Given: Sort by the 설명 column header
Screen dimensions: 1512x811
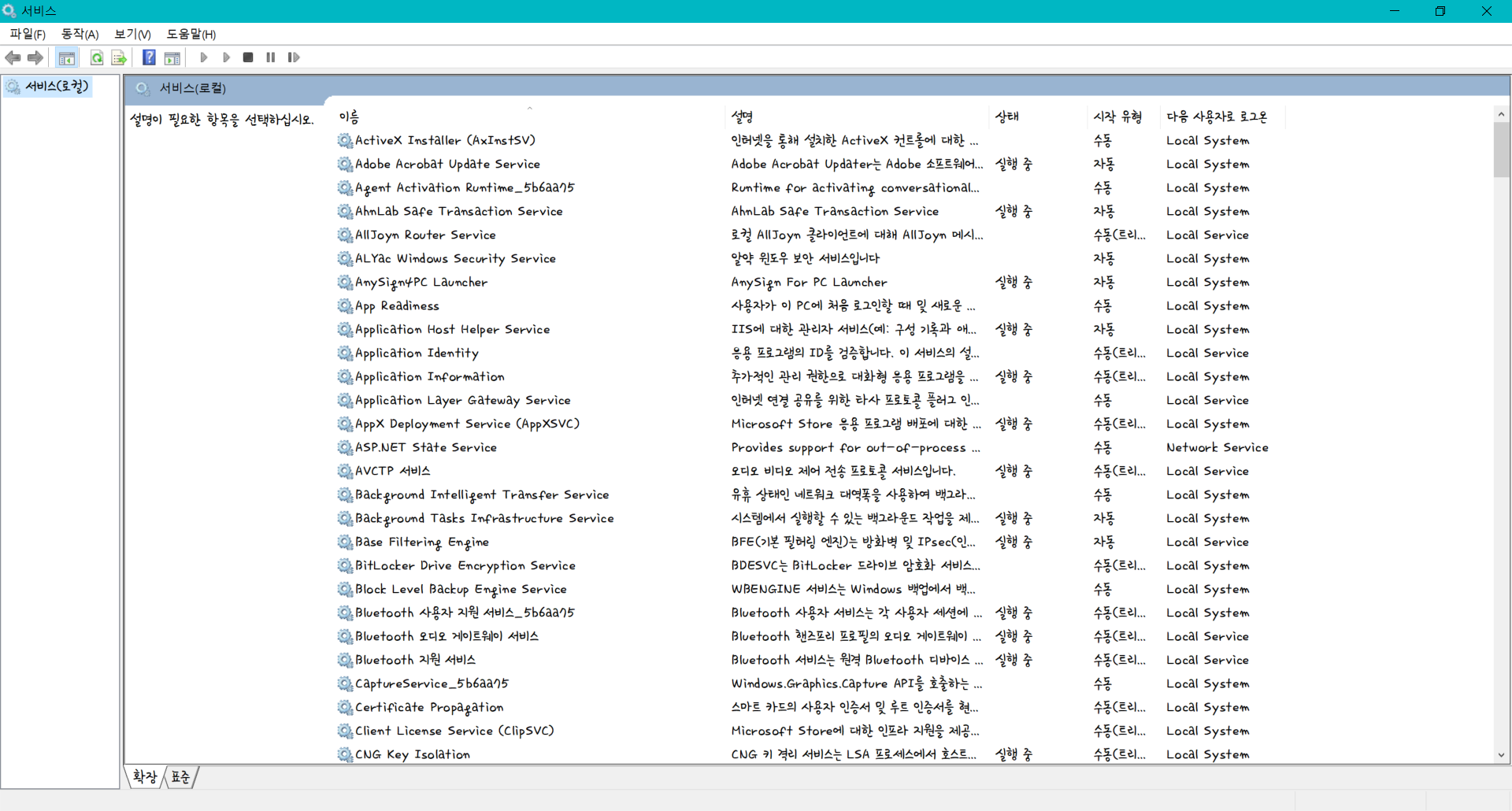Looking at the screenshot, I should point(857,117).
